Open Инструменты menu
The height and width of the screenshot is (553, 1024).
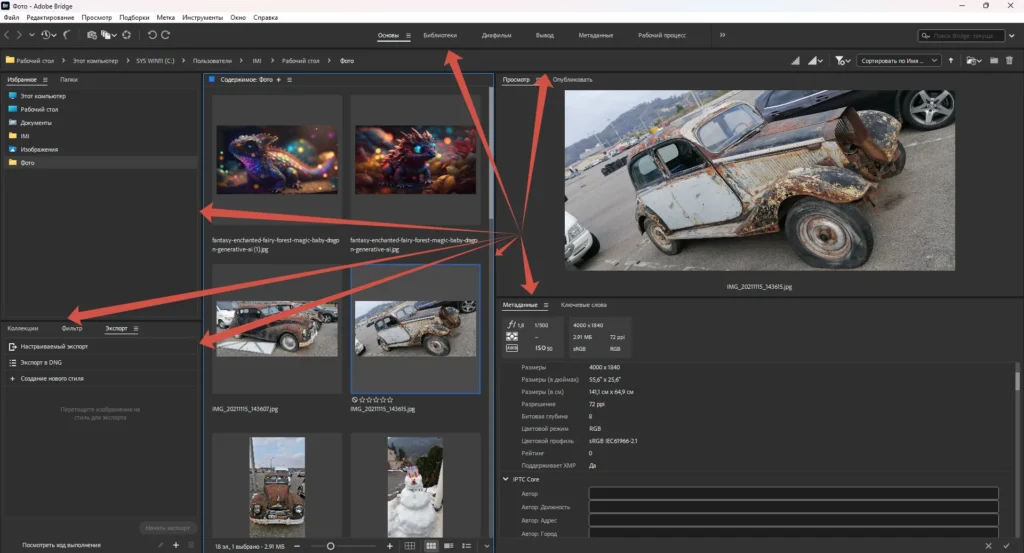point(202,18)
